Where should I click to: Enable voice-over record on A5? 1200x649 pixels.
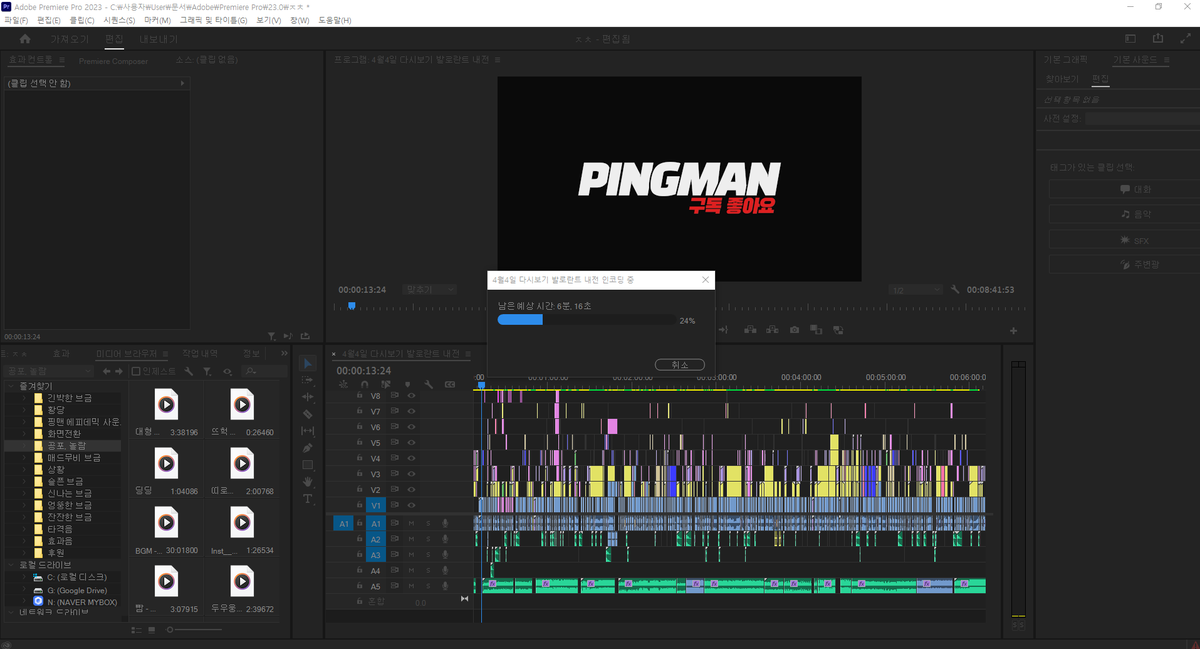coord(445,586)
